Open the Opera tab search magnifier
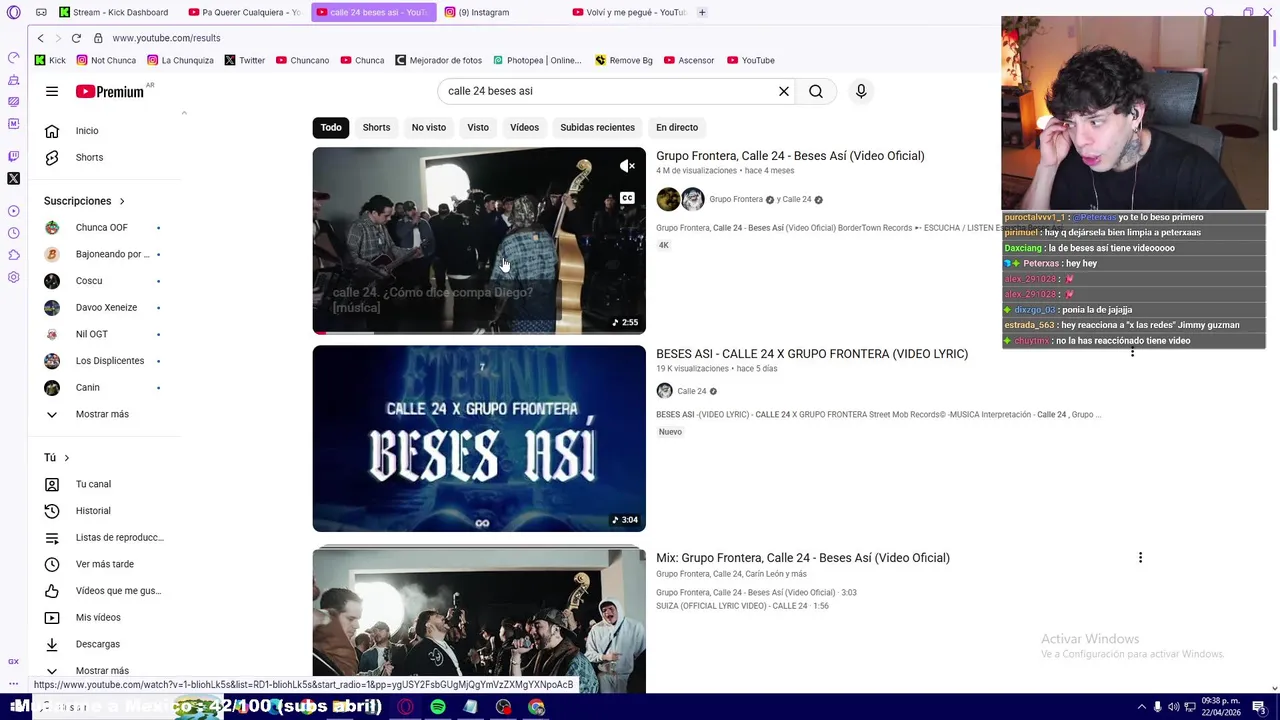1280x720 pixels. [1209, 12]
